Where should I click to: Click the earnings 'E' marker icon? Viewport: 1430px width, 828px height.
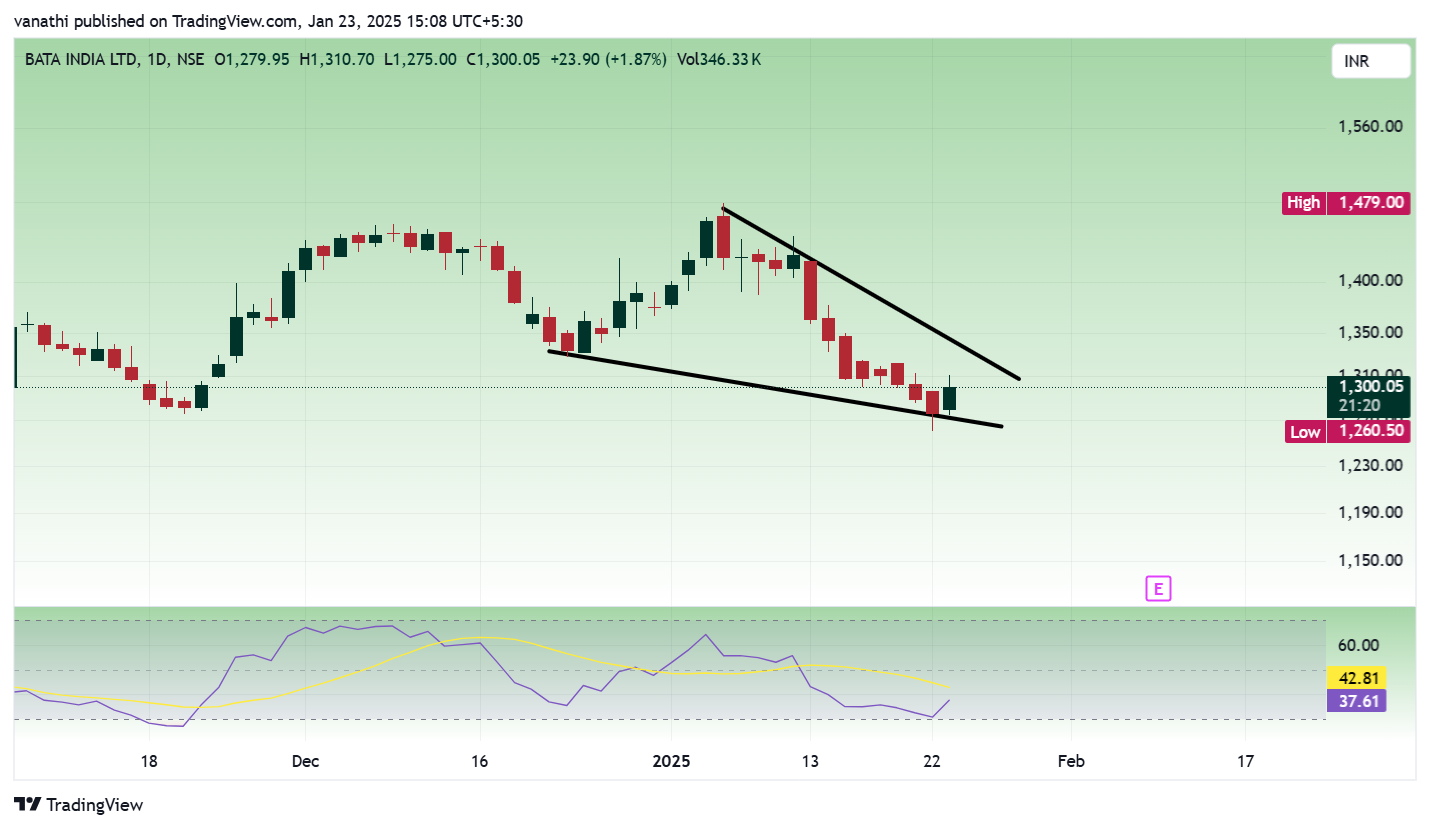point(1158,588)
